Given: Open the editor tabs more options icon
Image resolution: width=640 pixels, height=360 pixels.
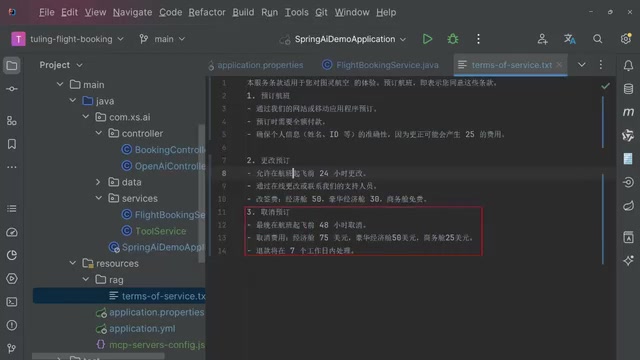Looking at the screenshot, I should [x=600, y=65].
